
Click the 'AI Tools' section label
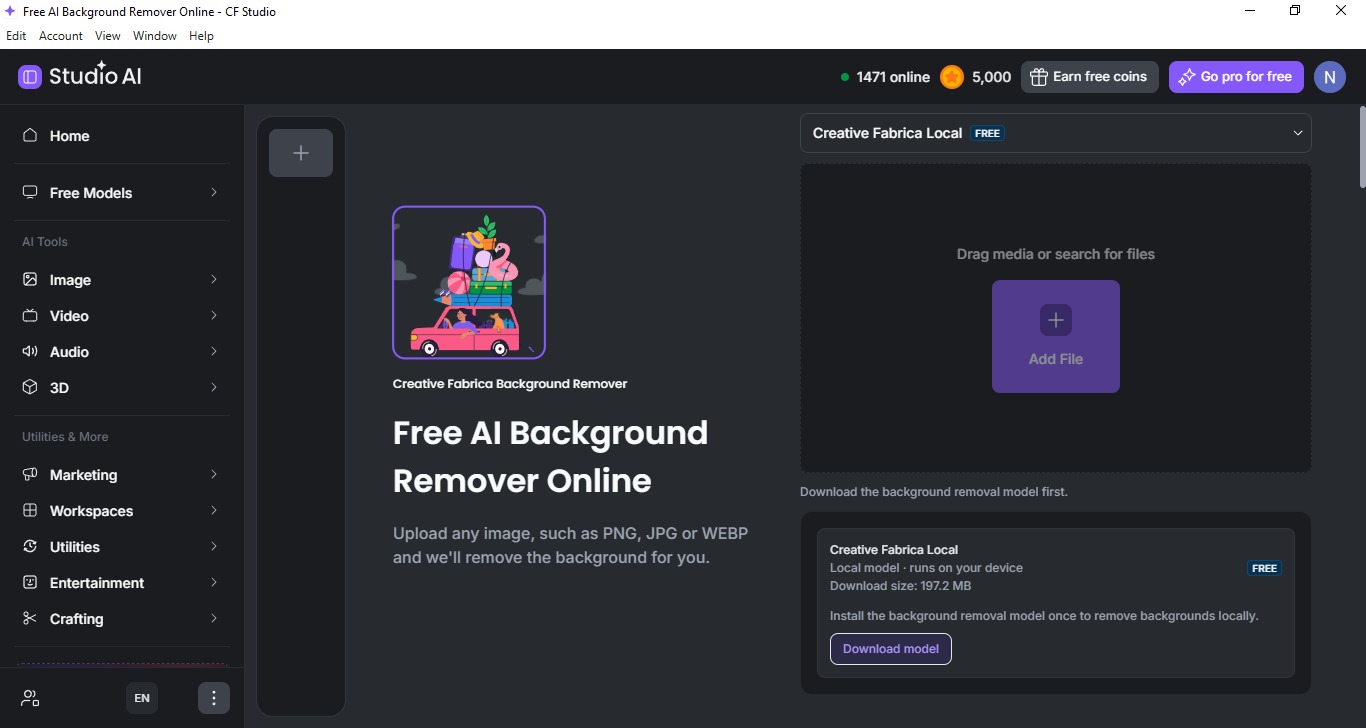click(x=45, y=242)
